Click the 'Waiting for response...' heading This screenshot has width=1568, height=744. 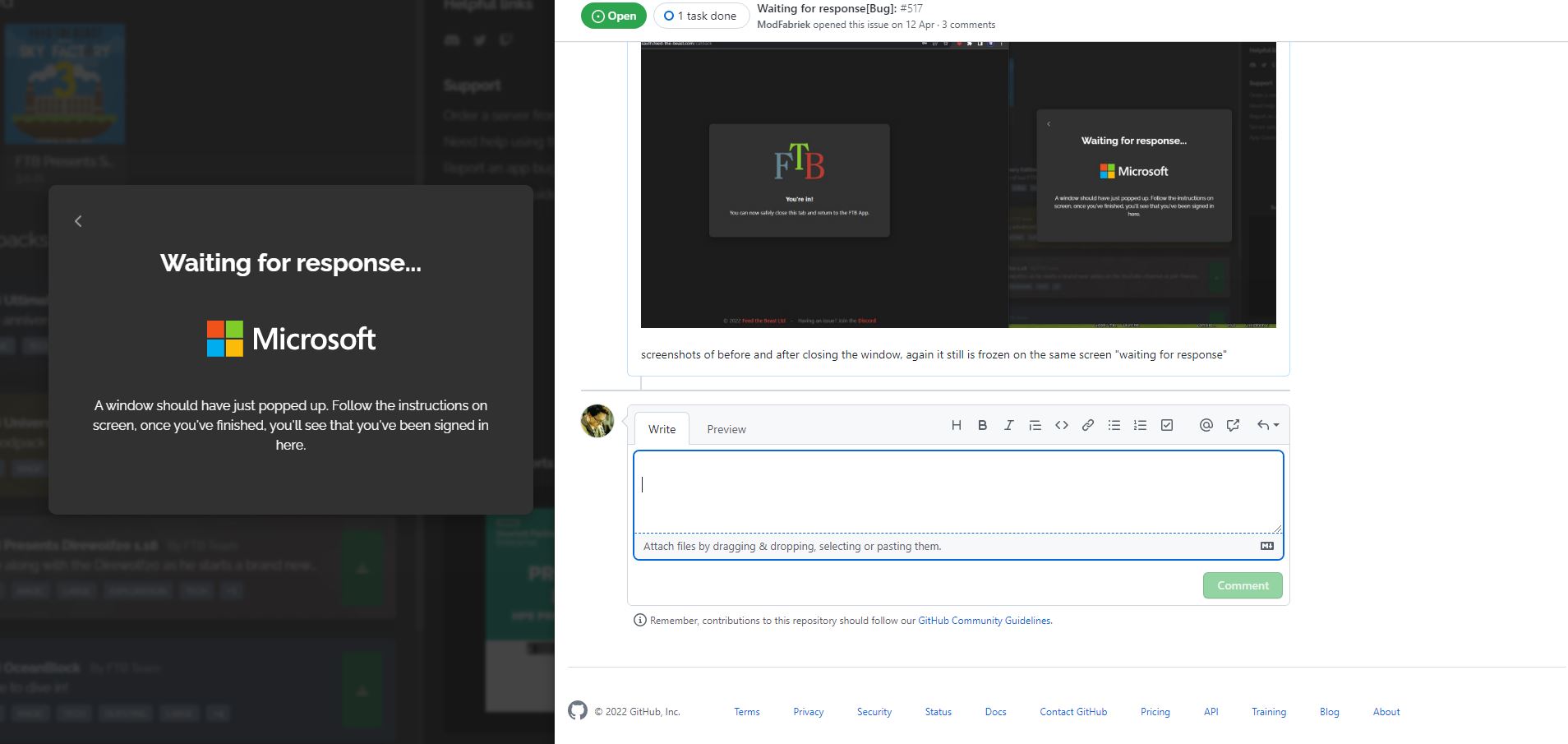tap(291, 263)
